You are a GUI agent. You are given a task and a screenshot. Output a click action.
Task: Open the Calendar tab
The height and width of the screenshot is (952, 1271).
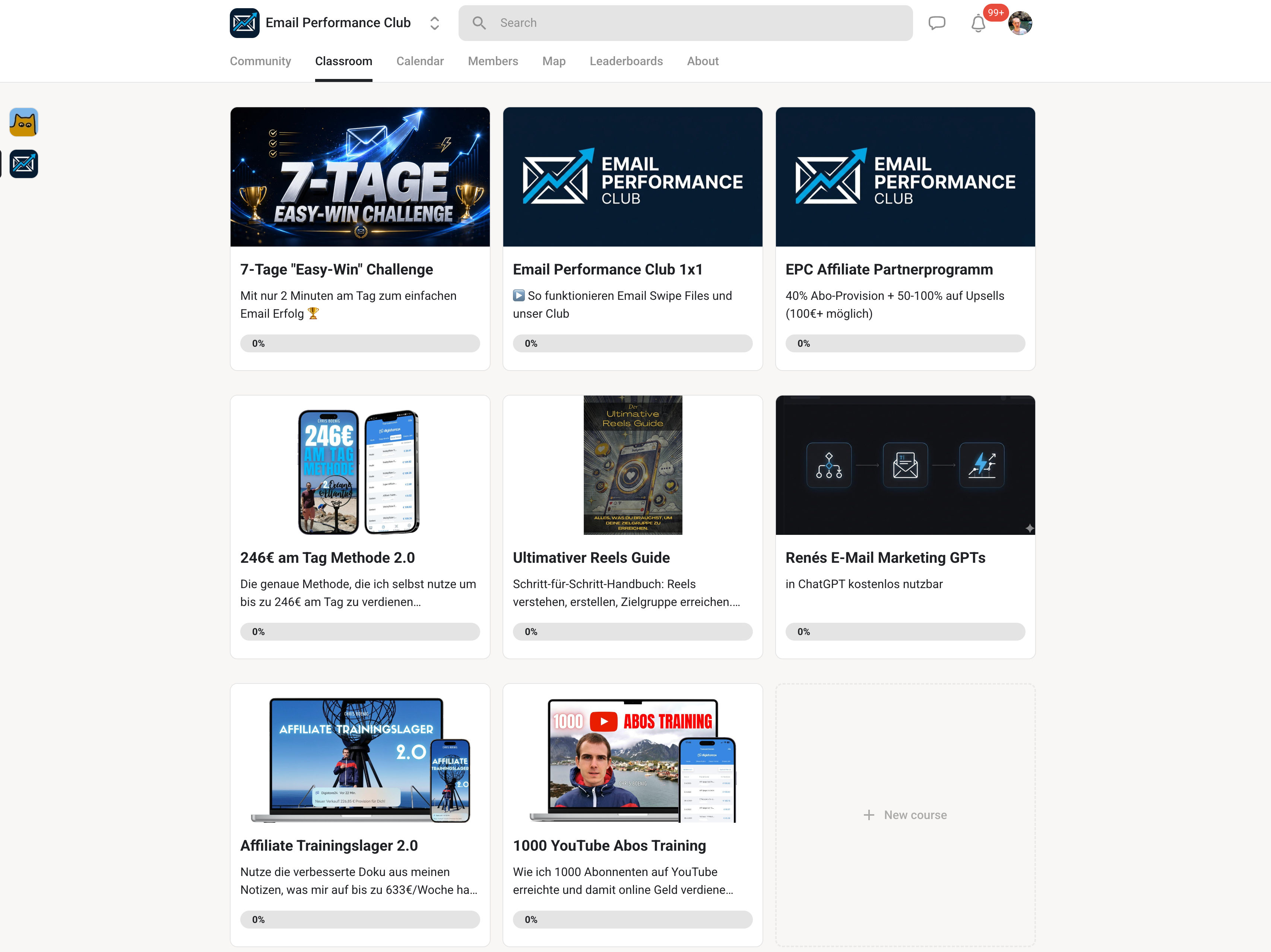click(x=420, y=61)
